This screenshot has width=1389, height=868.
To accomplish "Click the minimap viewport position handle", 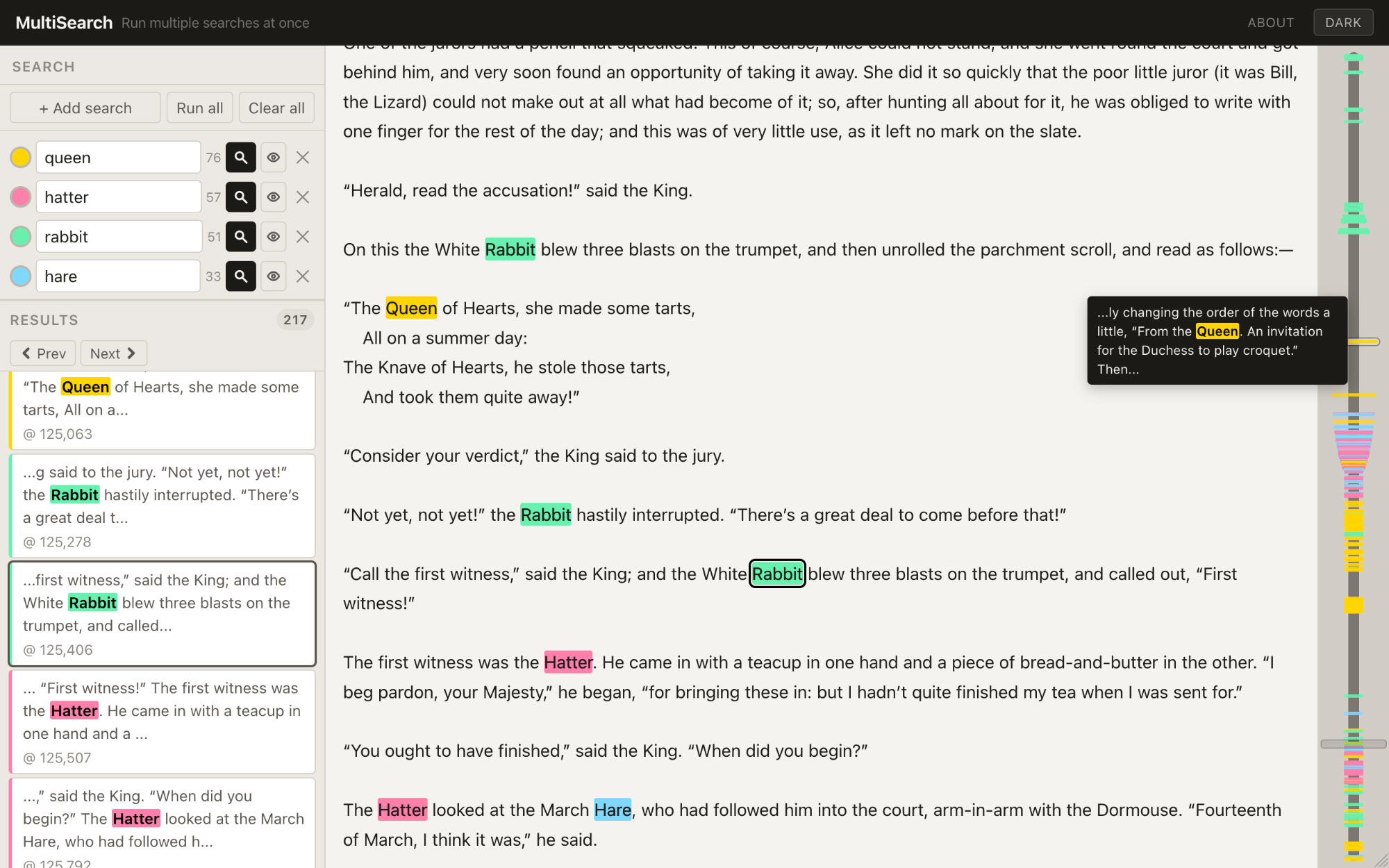I will [x=1354, y=744].
